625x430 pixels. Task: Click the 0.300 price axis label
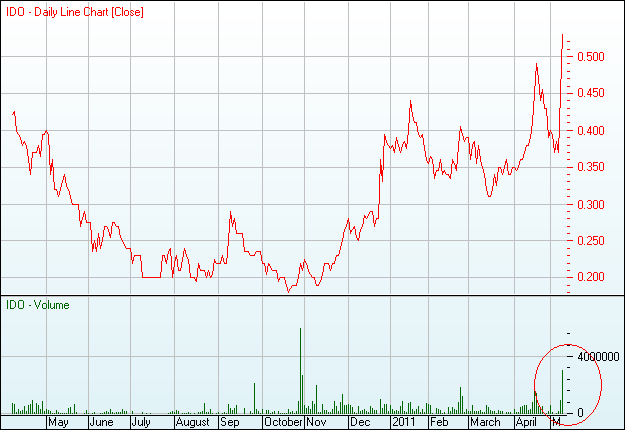tap(591, 205)
